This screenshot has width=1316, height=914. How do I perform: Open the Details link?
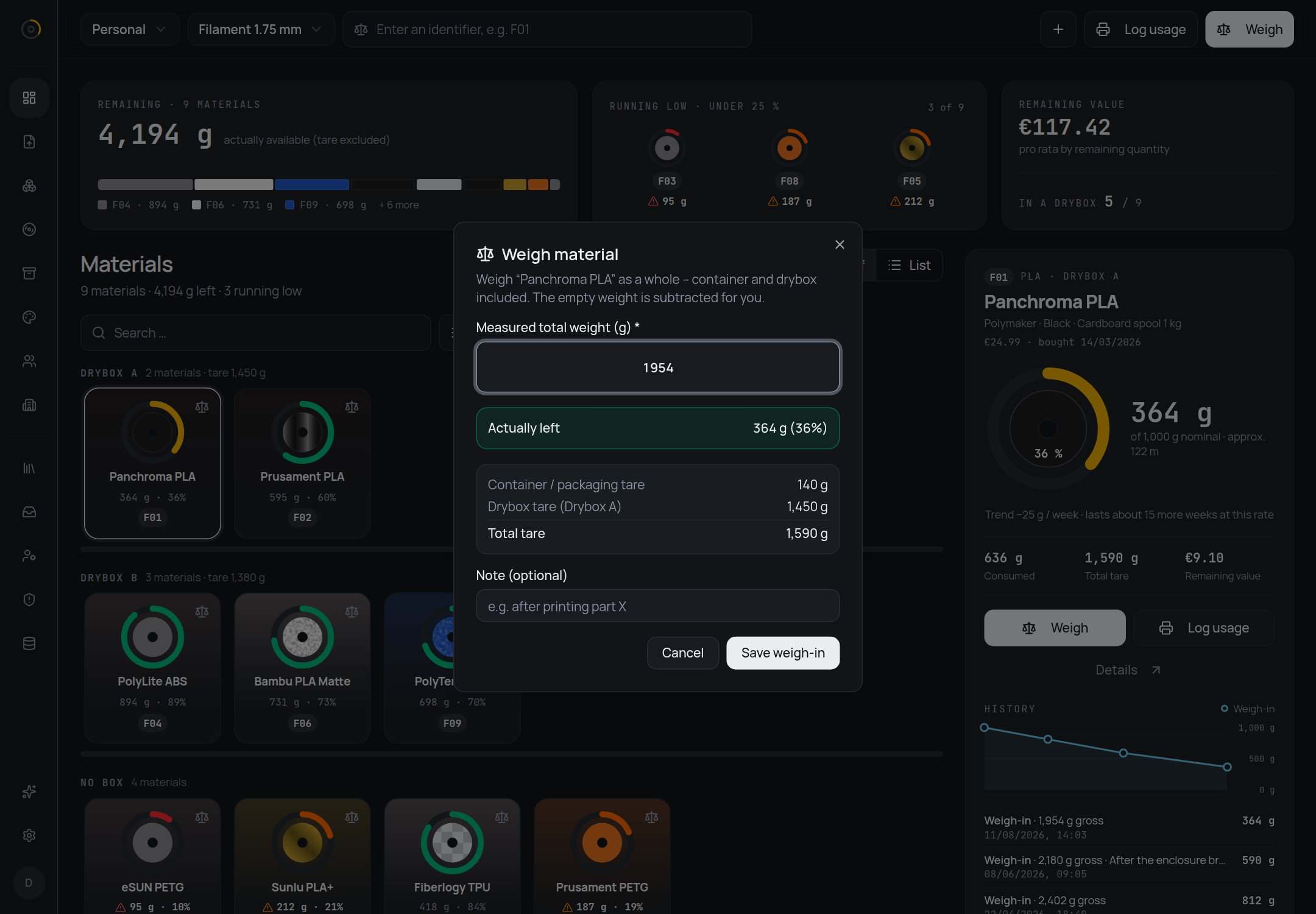(x=1128, y=670)
